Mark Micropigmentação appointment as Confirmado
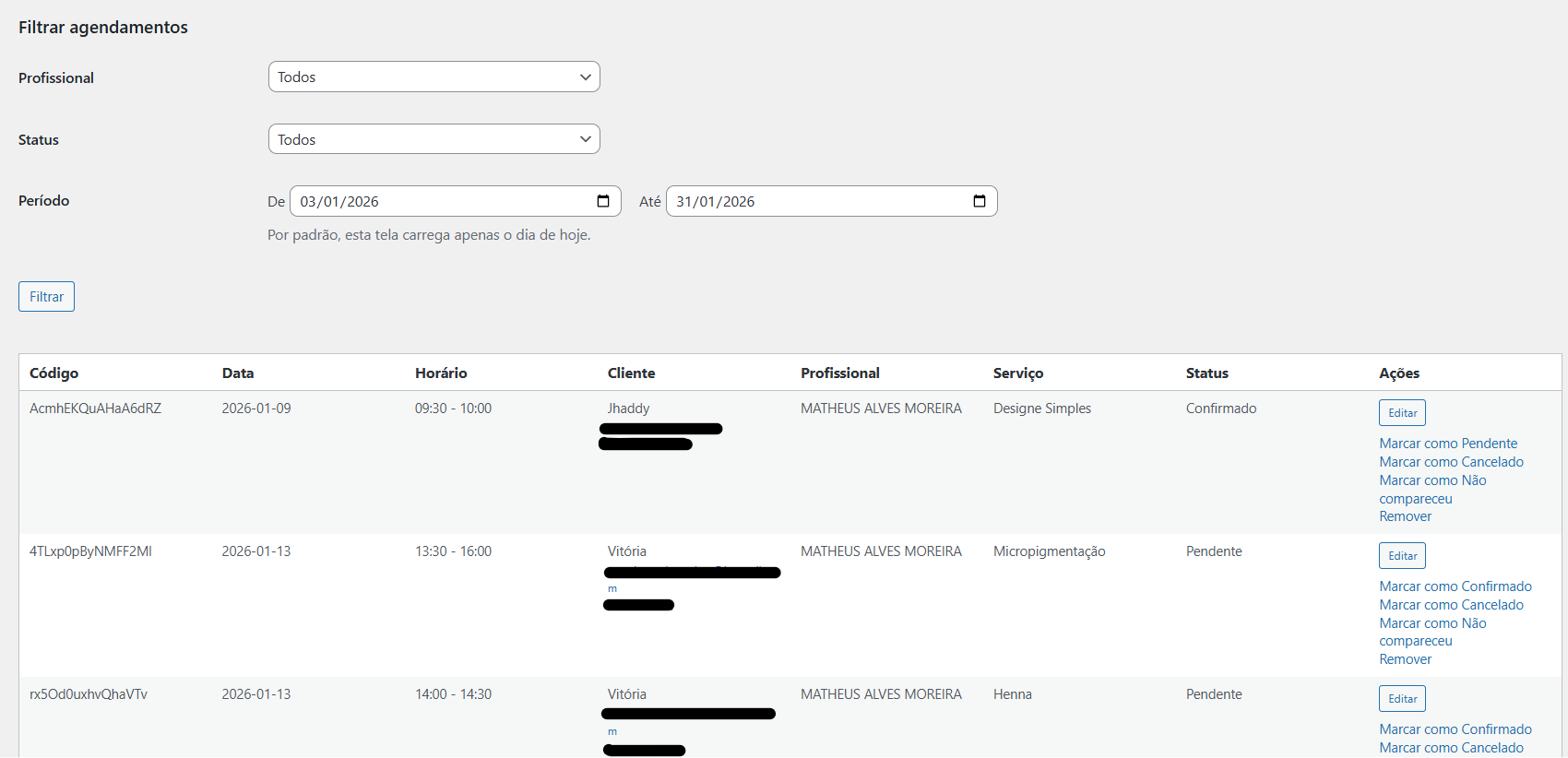The height and width of the screenshot is (758, 1568). tap(1455, 586)
